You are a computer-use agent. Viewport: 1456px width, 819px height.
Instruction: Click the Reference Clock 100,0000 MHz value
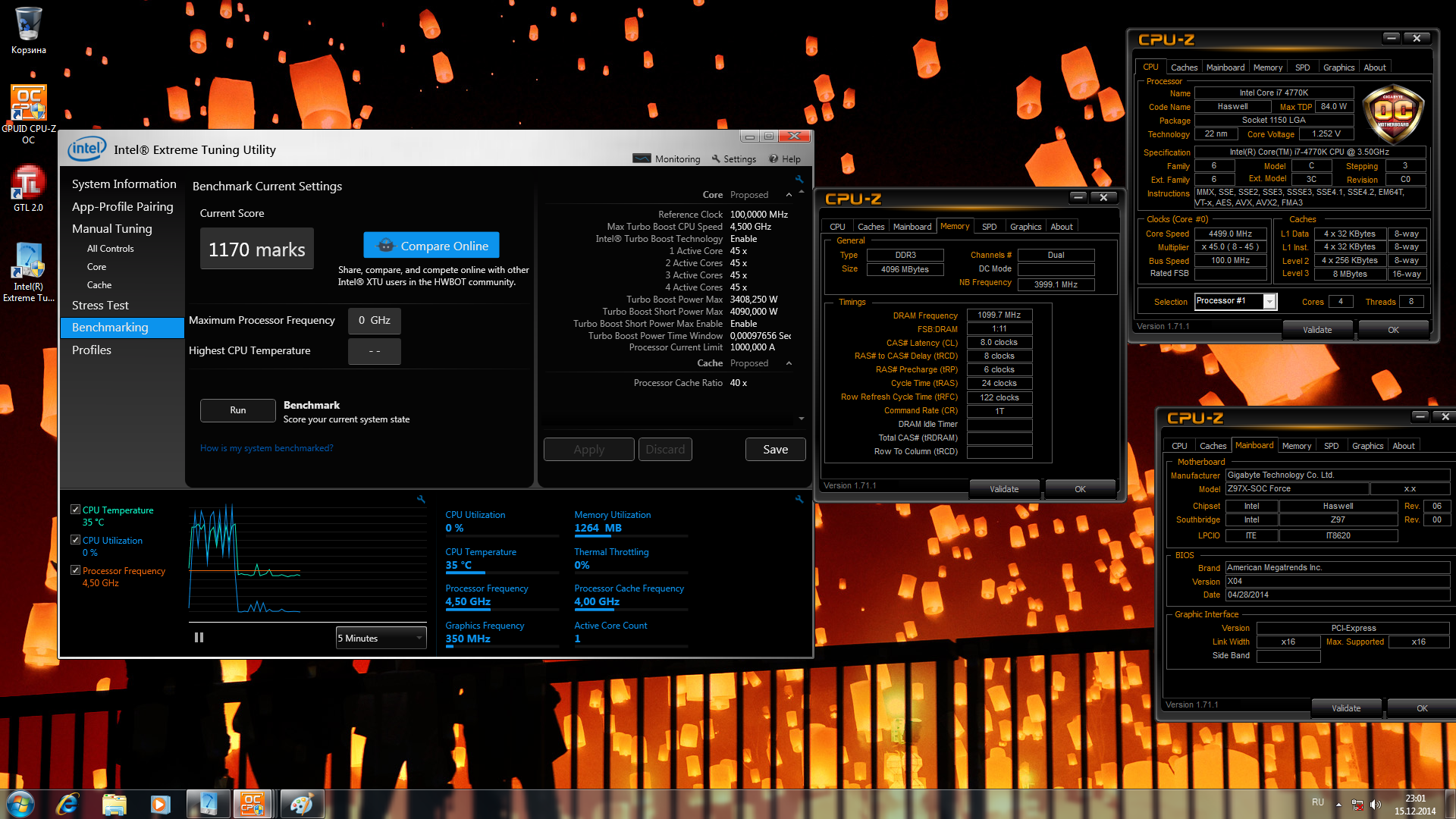click(758, 215)
